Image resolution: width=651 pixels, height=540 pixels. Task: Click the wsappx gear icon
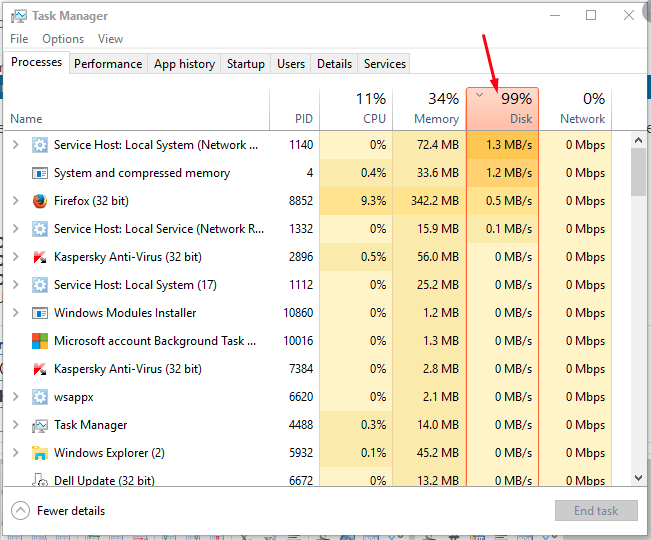point(40,397)
